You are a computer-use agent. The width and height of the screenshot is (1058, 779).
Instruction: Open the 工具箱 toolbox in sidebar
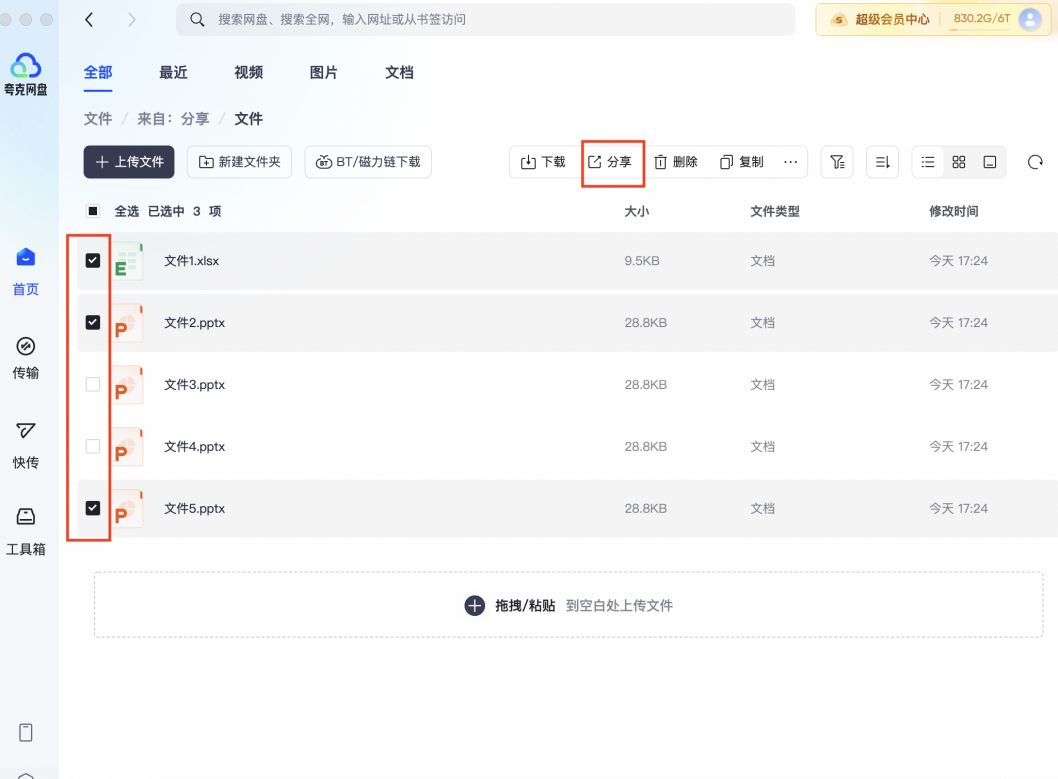click(26, 530)
